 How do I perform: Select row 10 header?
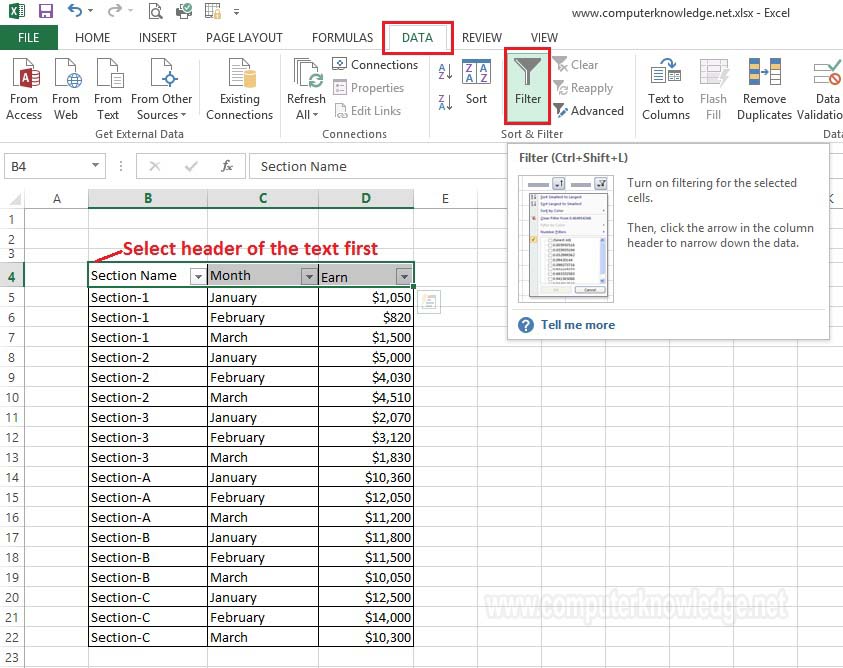tap(12, 397)
